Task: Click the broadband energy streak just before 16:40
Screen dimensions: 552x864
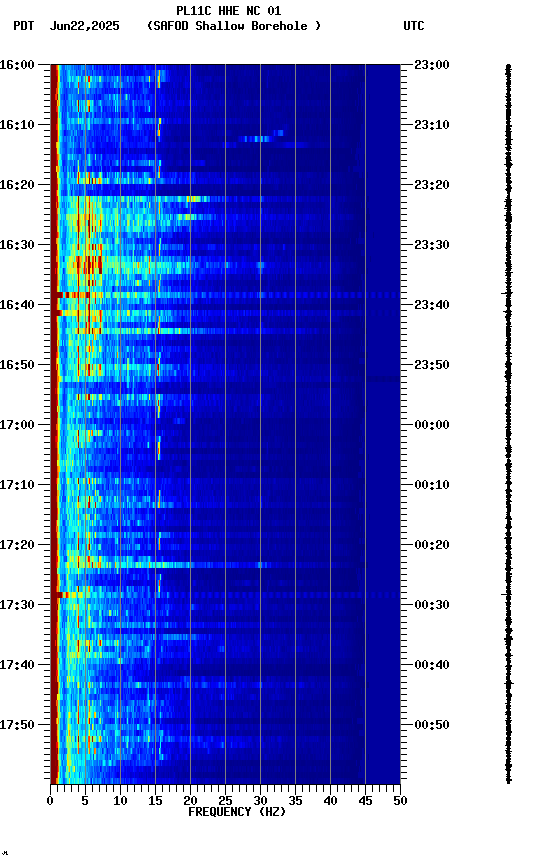Action: coord(225,295)
